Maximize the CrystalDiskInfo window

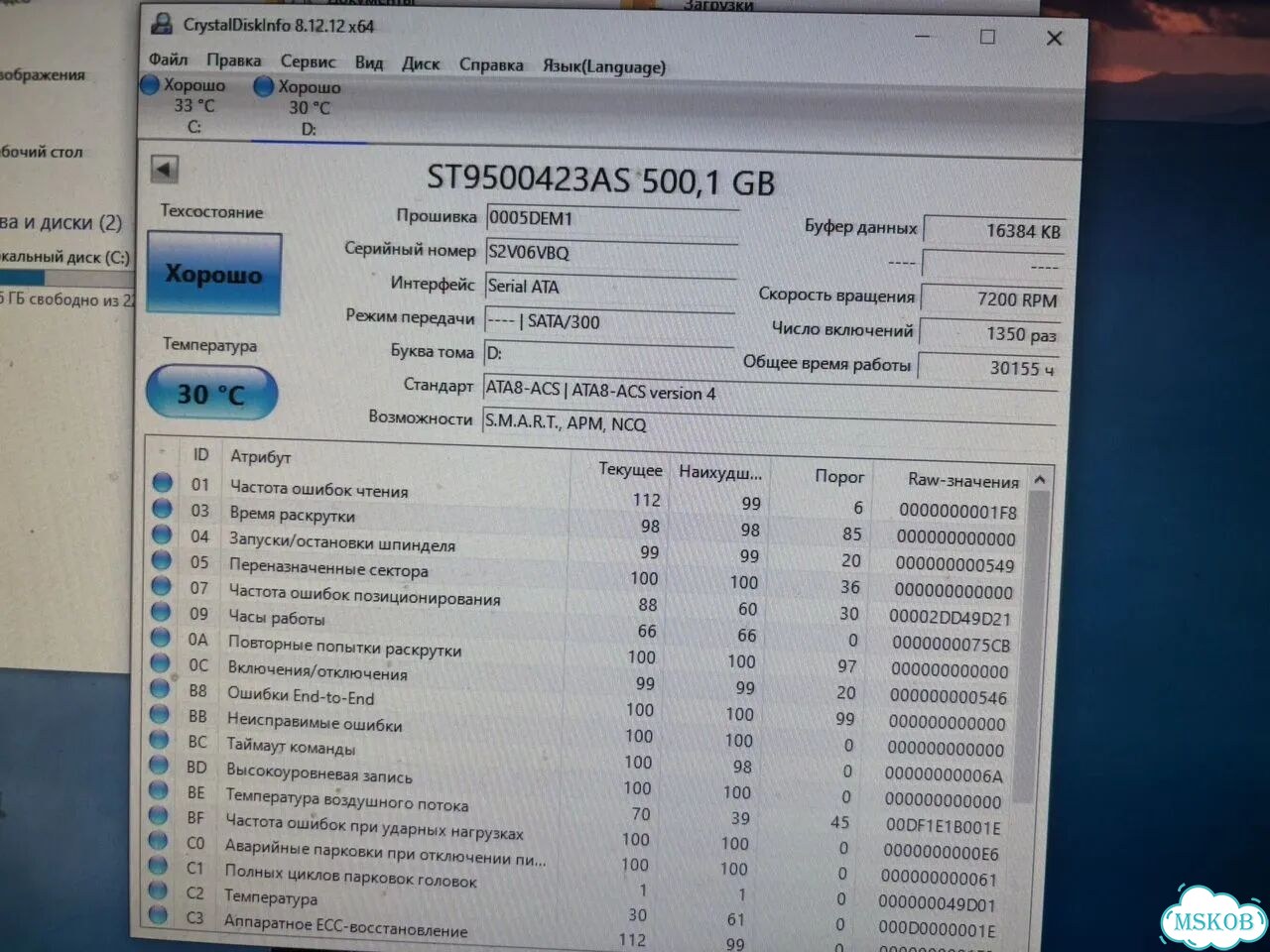[x=987, y=37]
